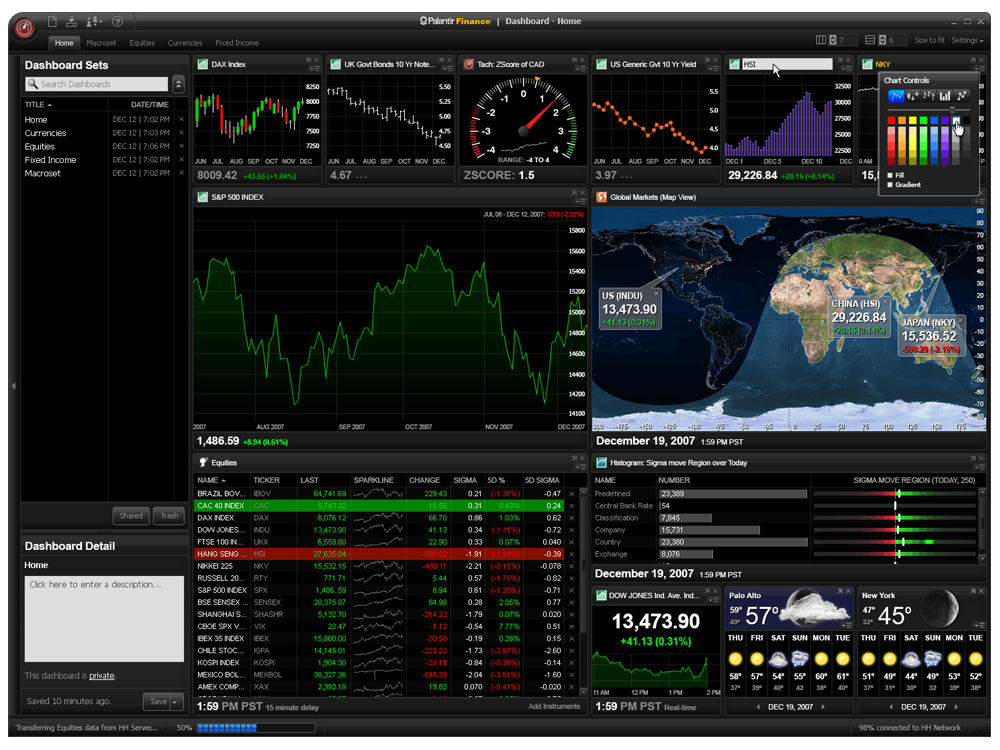1000x750 pixels.
Task: Open the Tach ZScore panel options menu
Action: 578,68
